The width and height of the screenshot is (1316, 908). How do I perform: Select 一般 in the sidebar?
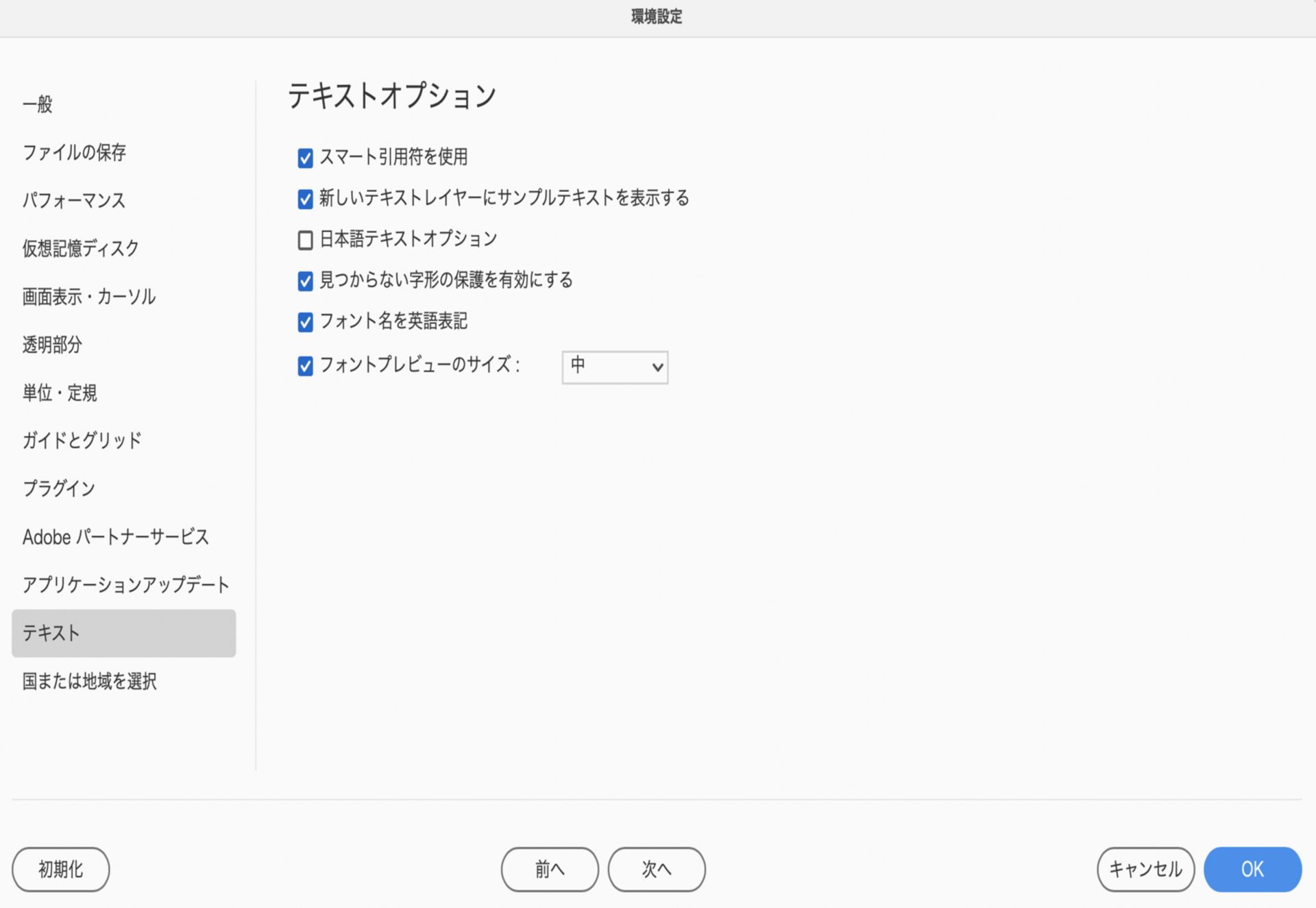(38, 104)
